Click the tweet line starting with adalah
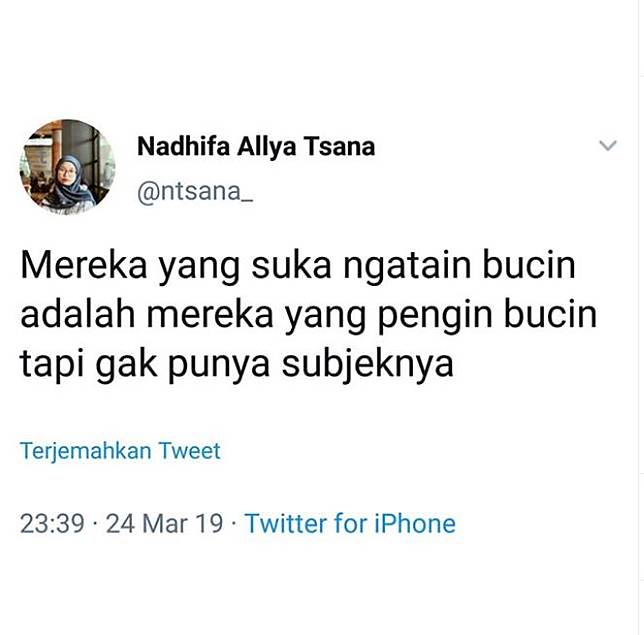The width and height of the screenshot is (644, 635). (x=308, y=315)
